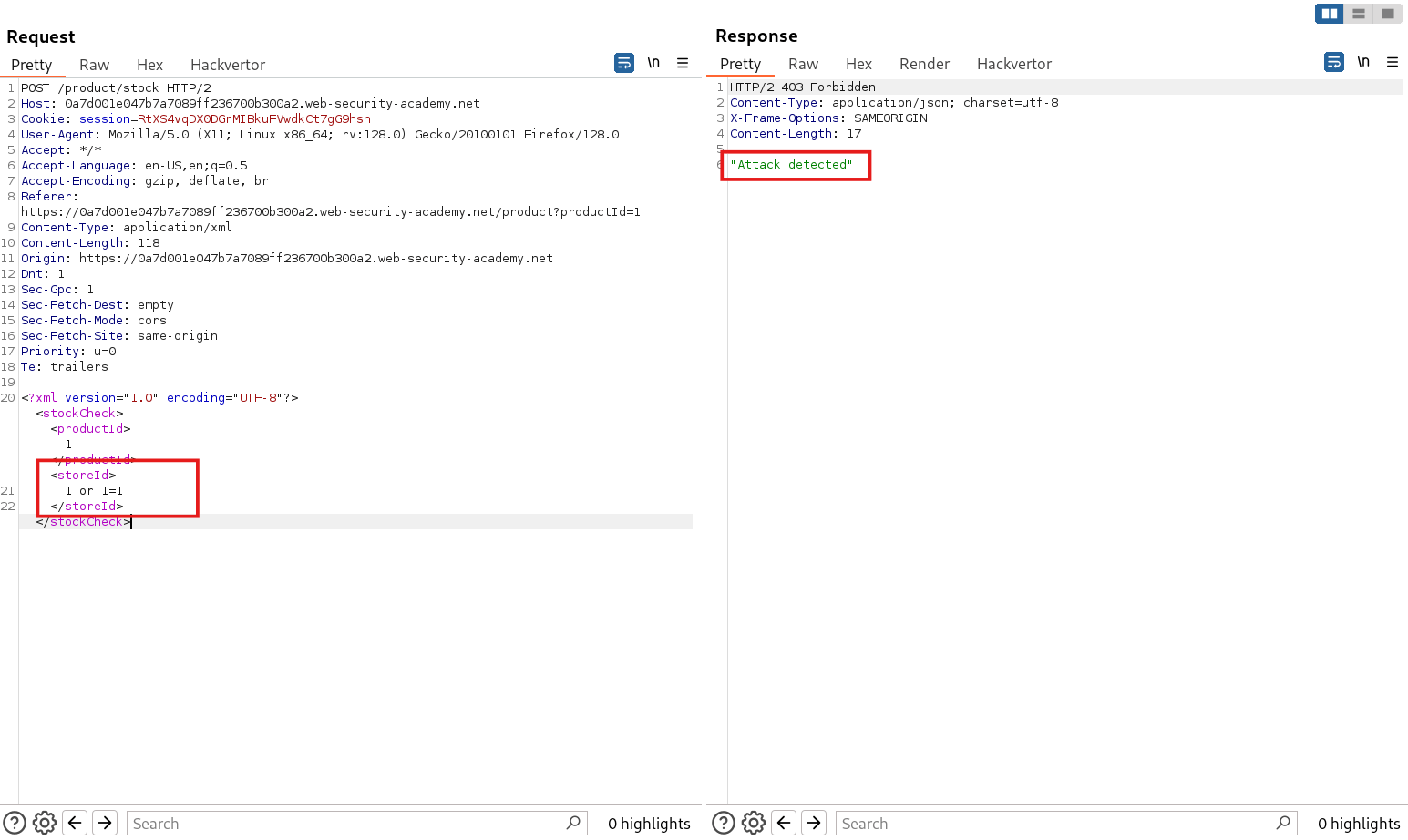Click the response Content-Type json header

coord(894,102)
